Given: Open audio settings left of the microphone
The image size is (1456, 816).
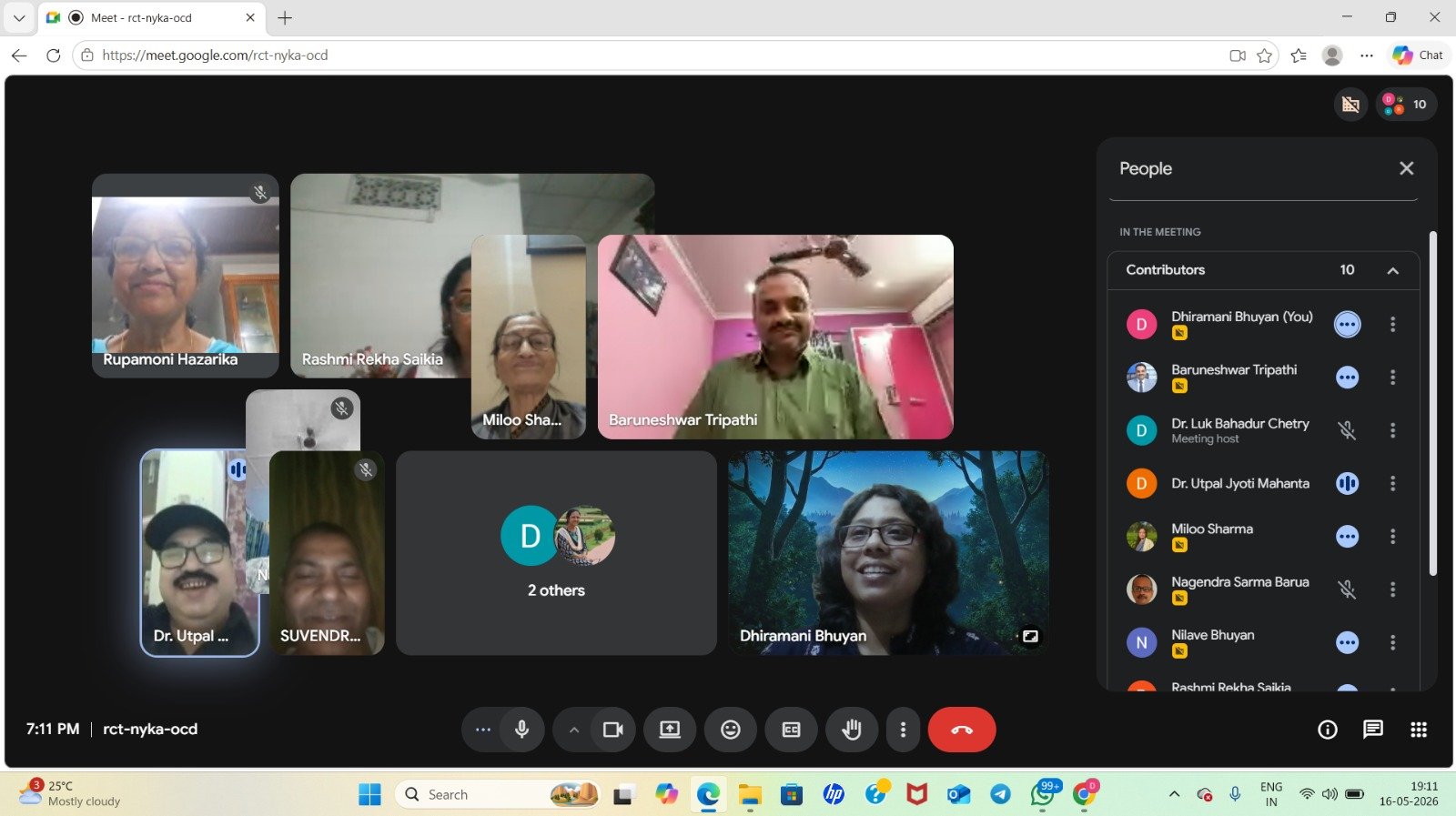Looking at the screenshot, I should 482,730.
